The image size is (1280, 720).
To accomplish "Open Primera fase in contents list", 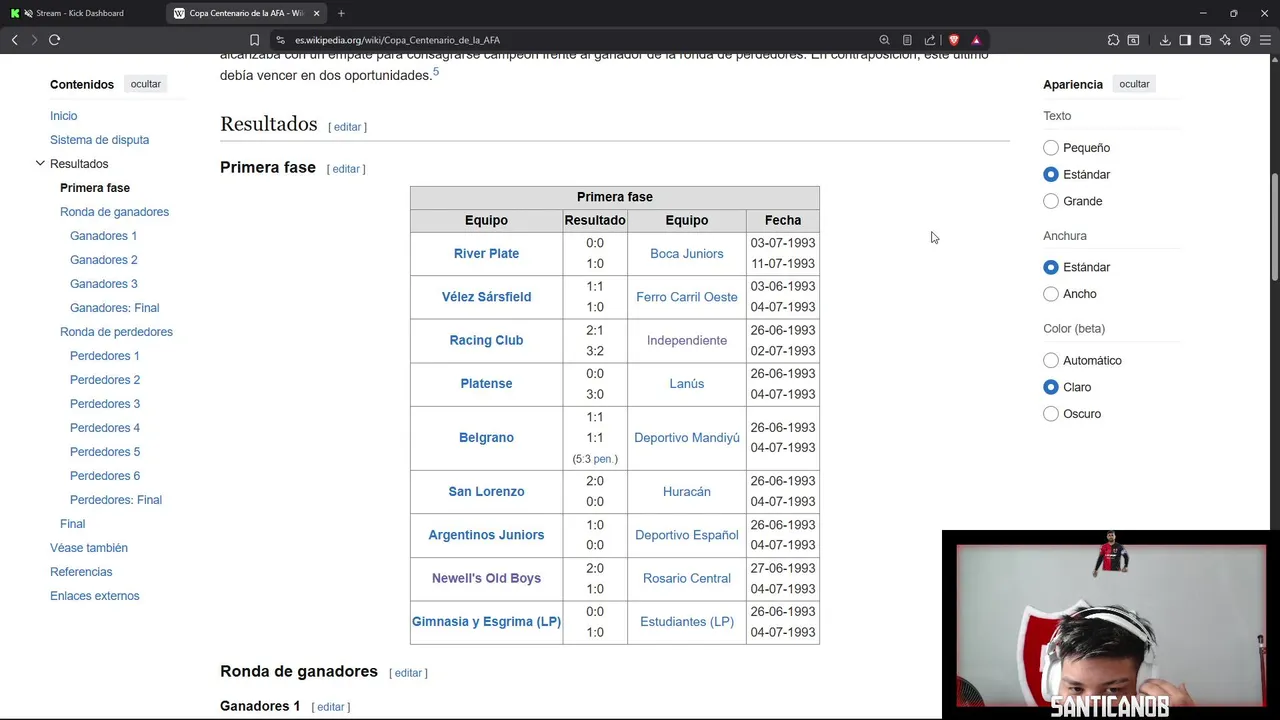I will click(x=95, y=188).
